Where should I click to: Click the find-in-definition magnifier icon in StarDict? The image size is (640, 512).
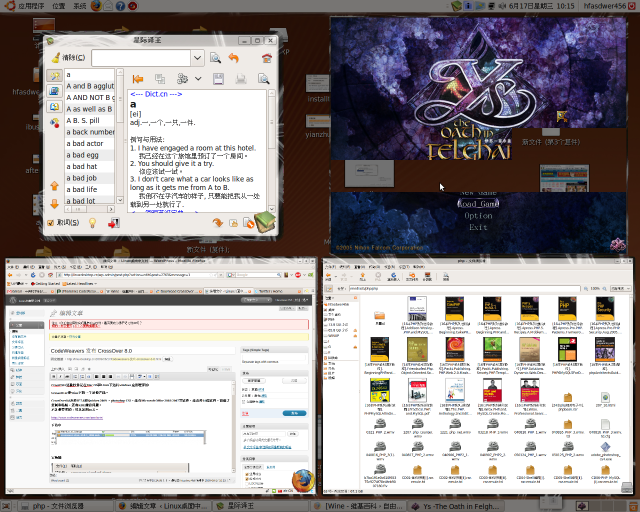click(x=264, y=79)
